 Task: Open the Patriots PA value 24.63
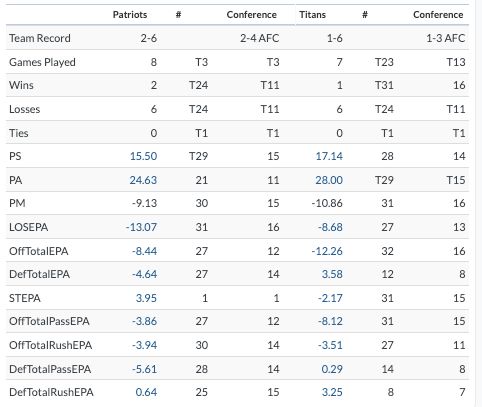pyautogui.click(x=143, y=180)
